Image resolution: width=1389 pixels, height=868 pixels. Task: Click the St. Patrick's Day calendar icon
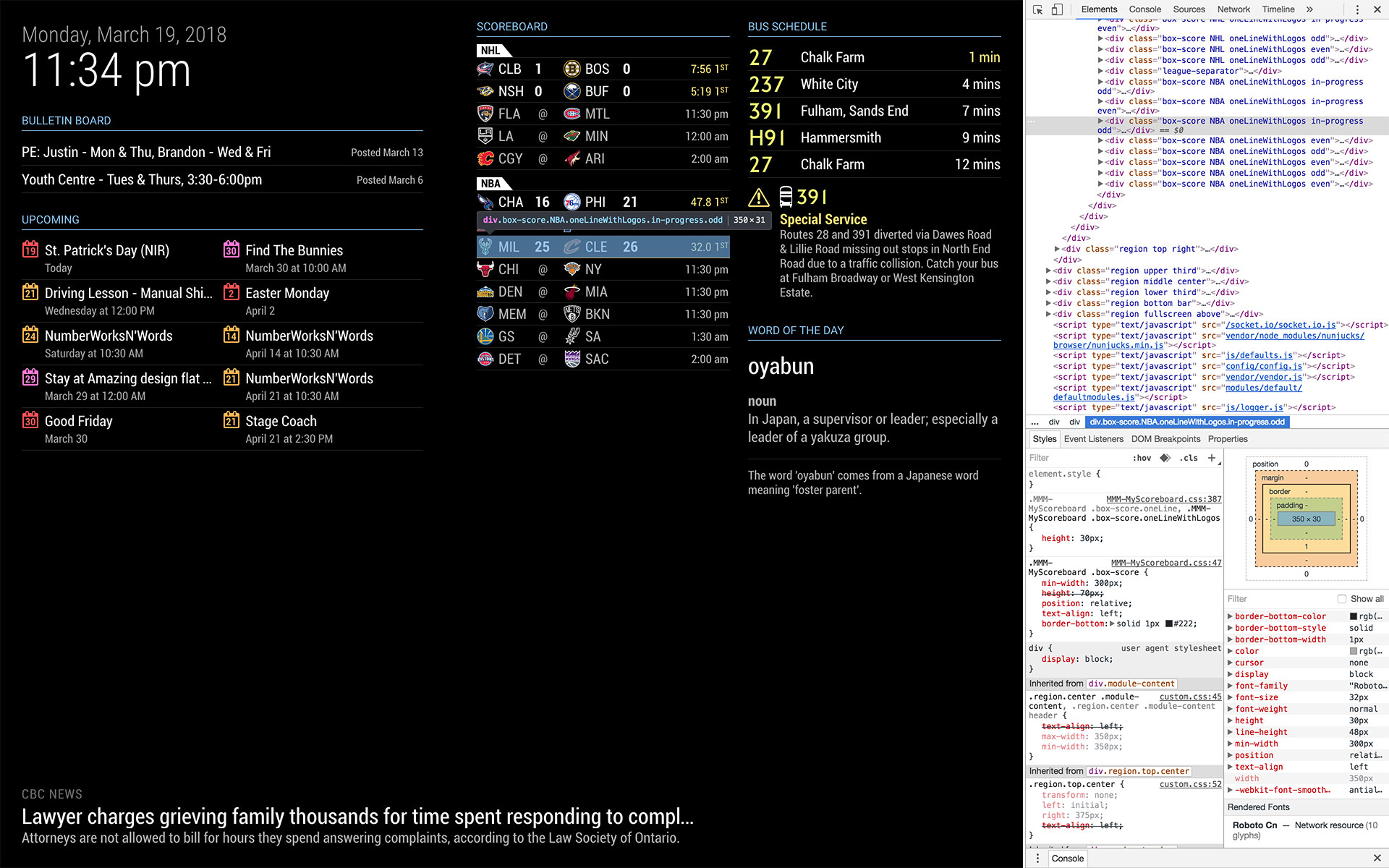30,250
